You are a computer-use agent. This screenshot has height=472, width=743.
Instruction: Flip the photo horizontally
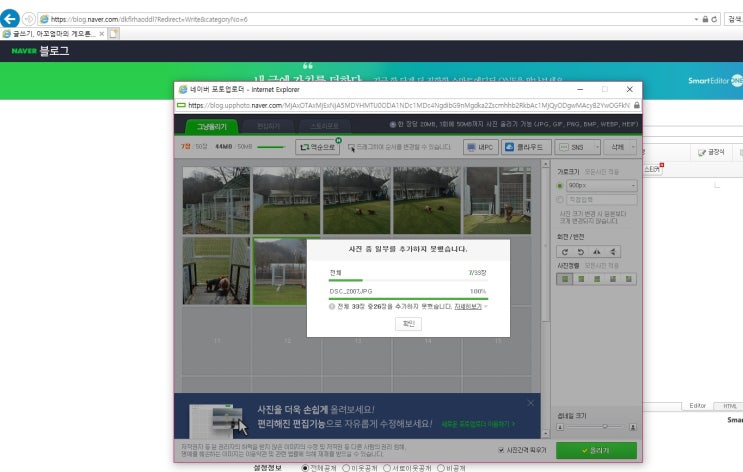597,252
